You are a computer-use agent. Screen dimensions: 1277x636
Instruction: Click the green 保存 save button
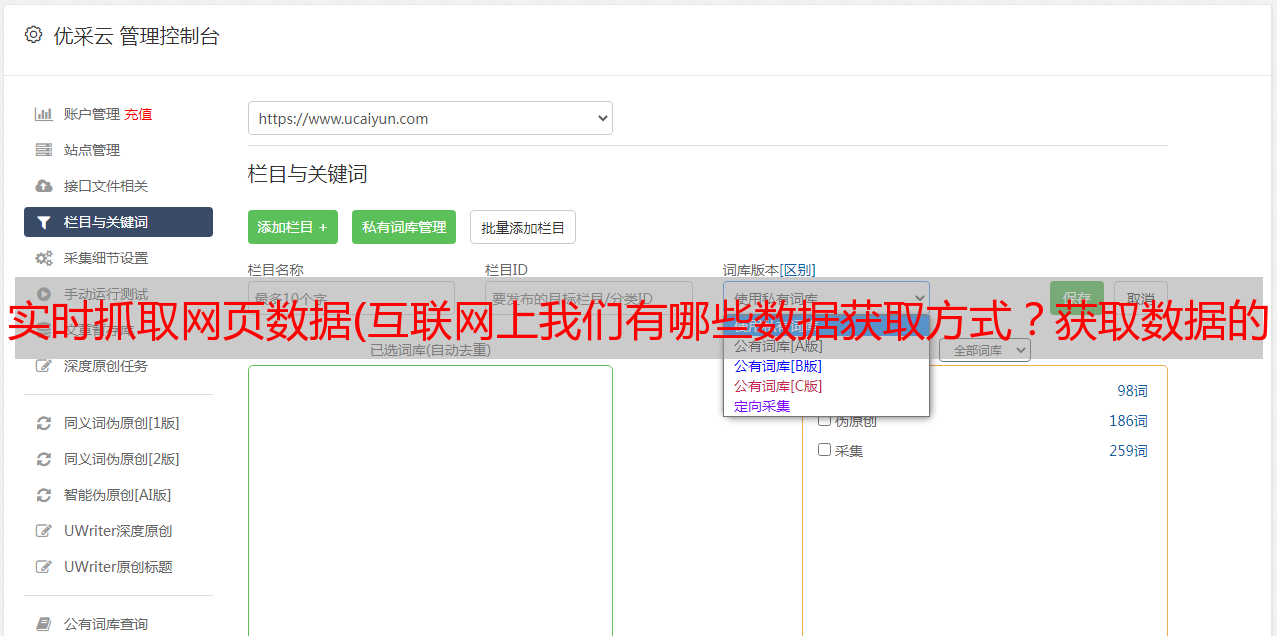pos(1077,298)
